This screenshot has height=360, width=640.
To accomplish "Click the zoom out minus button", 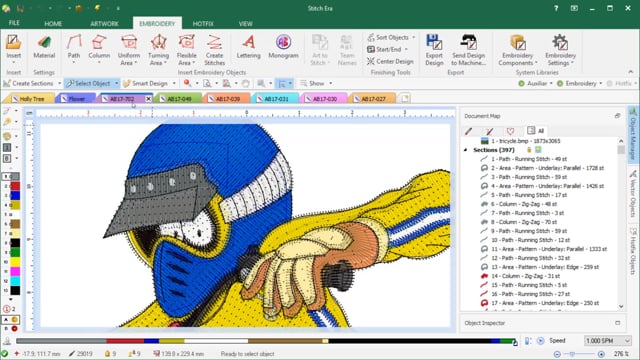I will coord(557,354).
